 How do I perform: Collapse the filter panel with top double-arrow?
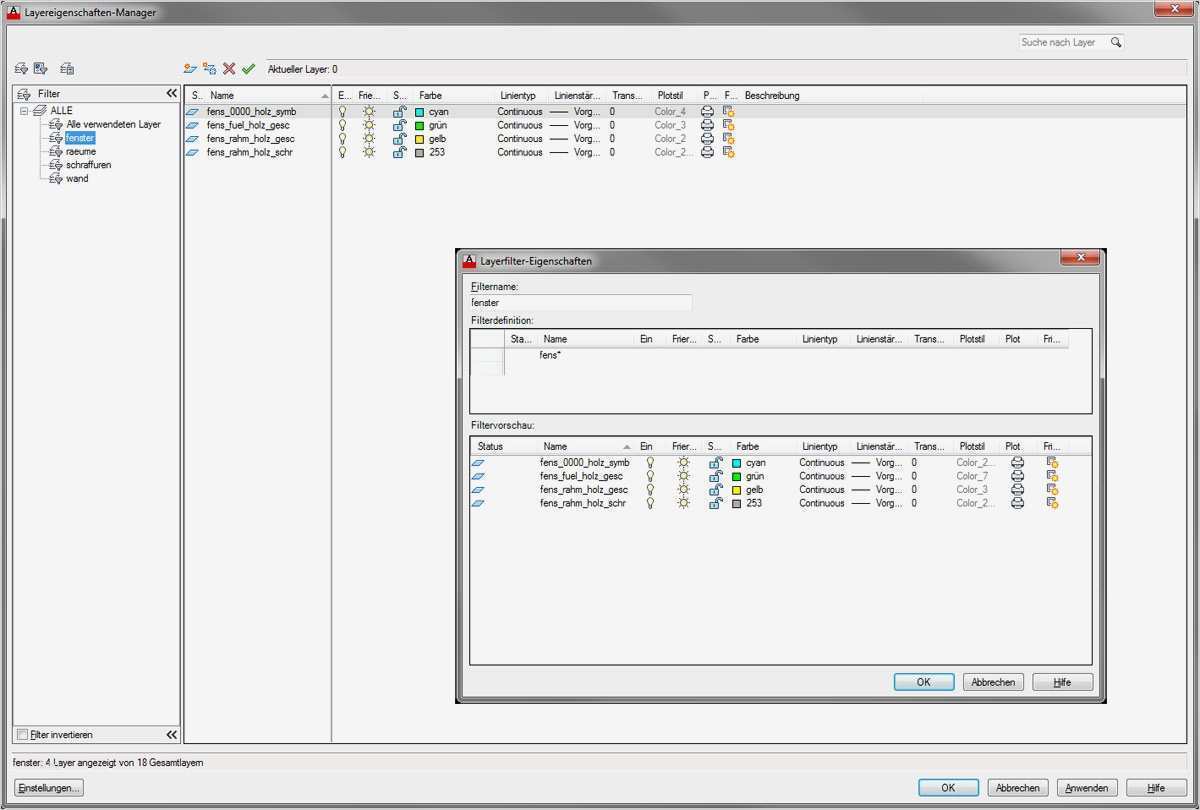(x=171, y=94)
